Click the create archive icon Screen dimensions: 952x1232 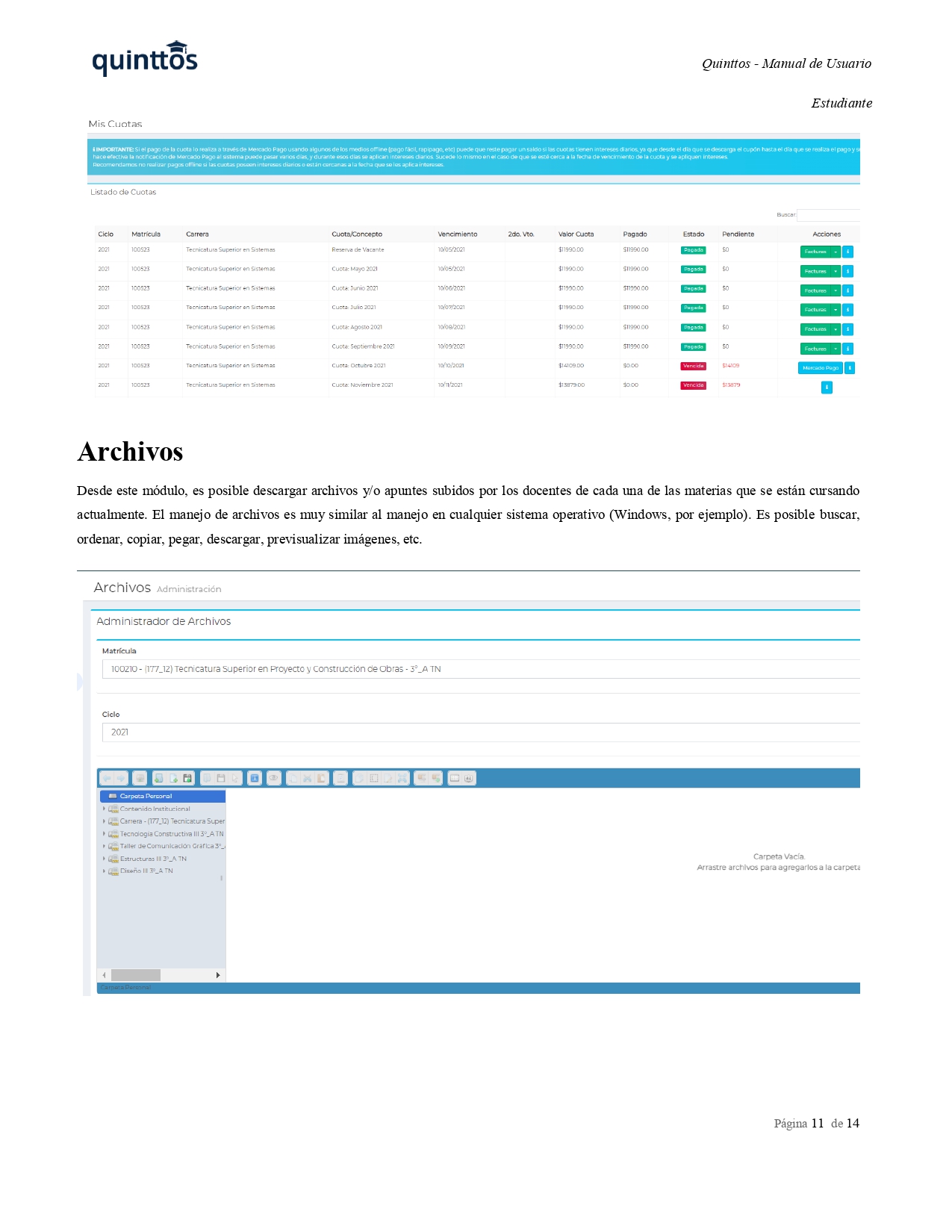point(435,778)
